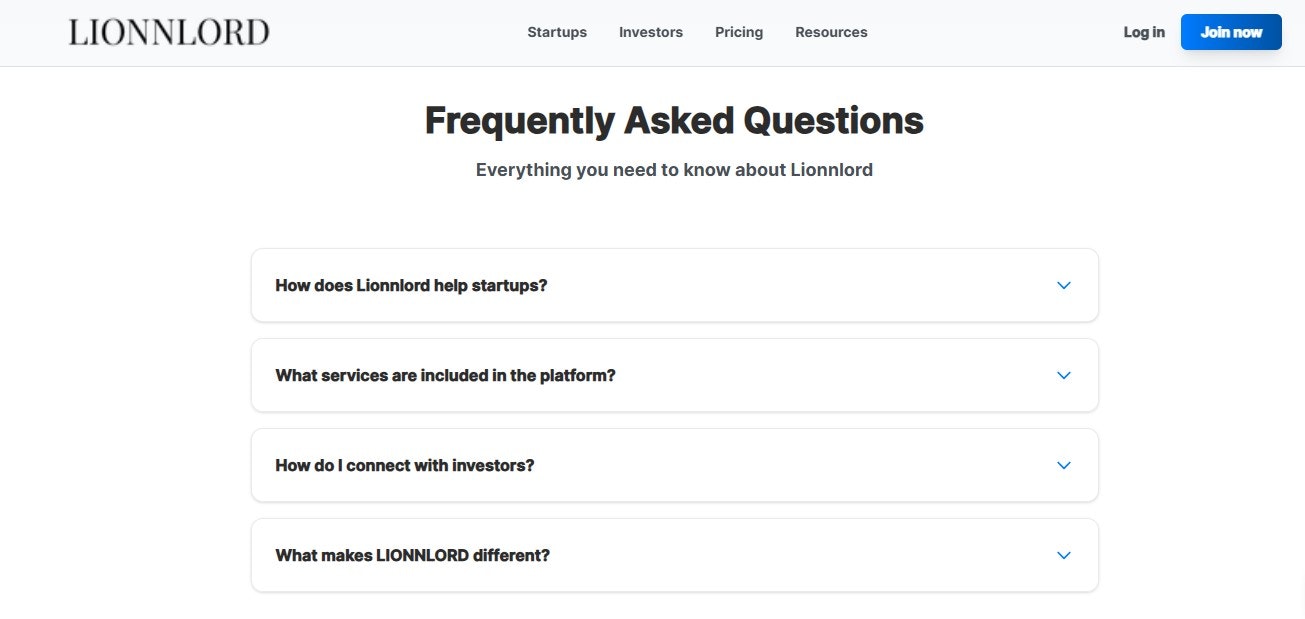Open the Resources menu item
This screenshot has width=1305, height=619.
(831, 32)
